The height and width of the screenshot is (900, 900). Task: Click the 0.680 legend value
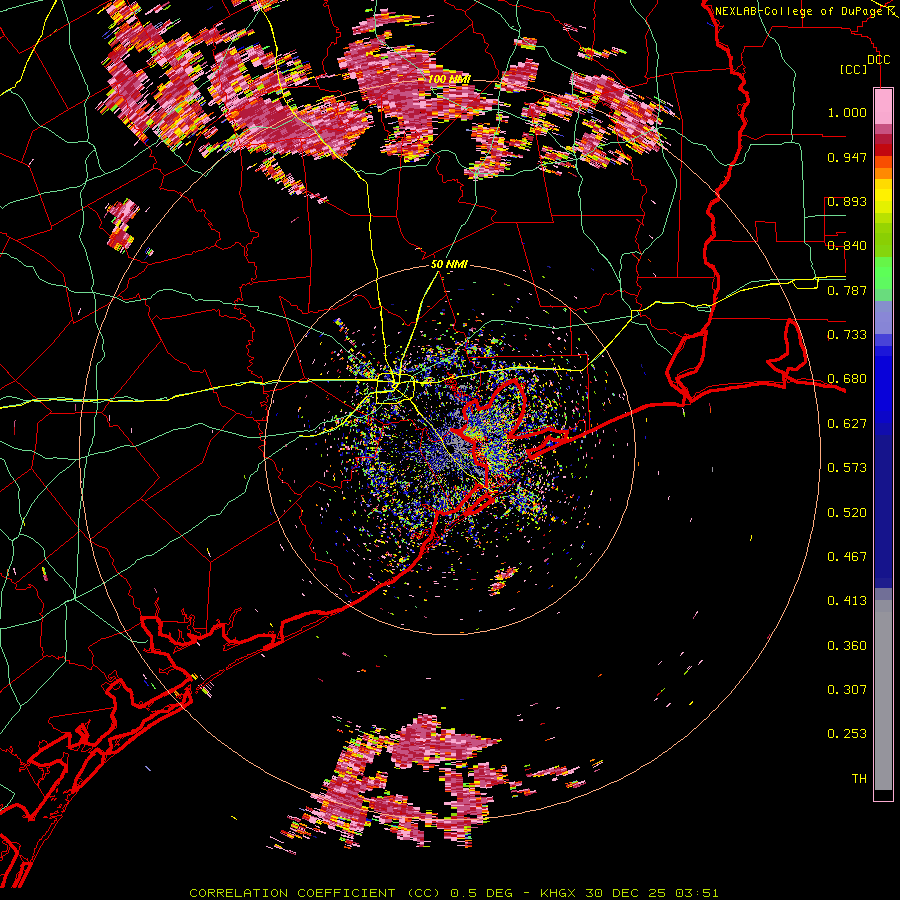point(847,379)
